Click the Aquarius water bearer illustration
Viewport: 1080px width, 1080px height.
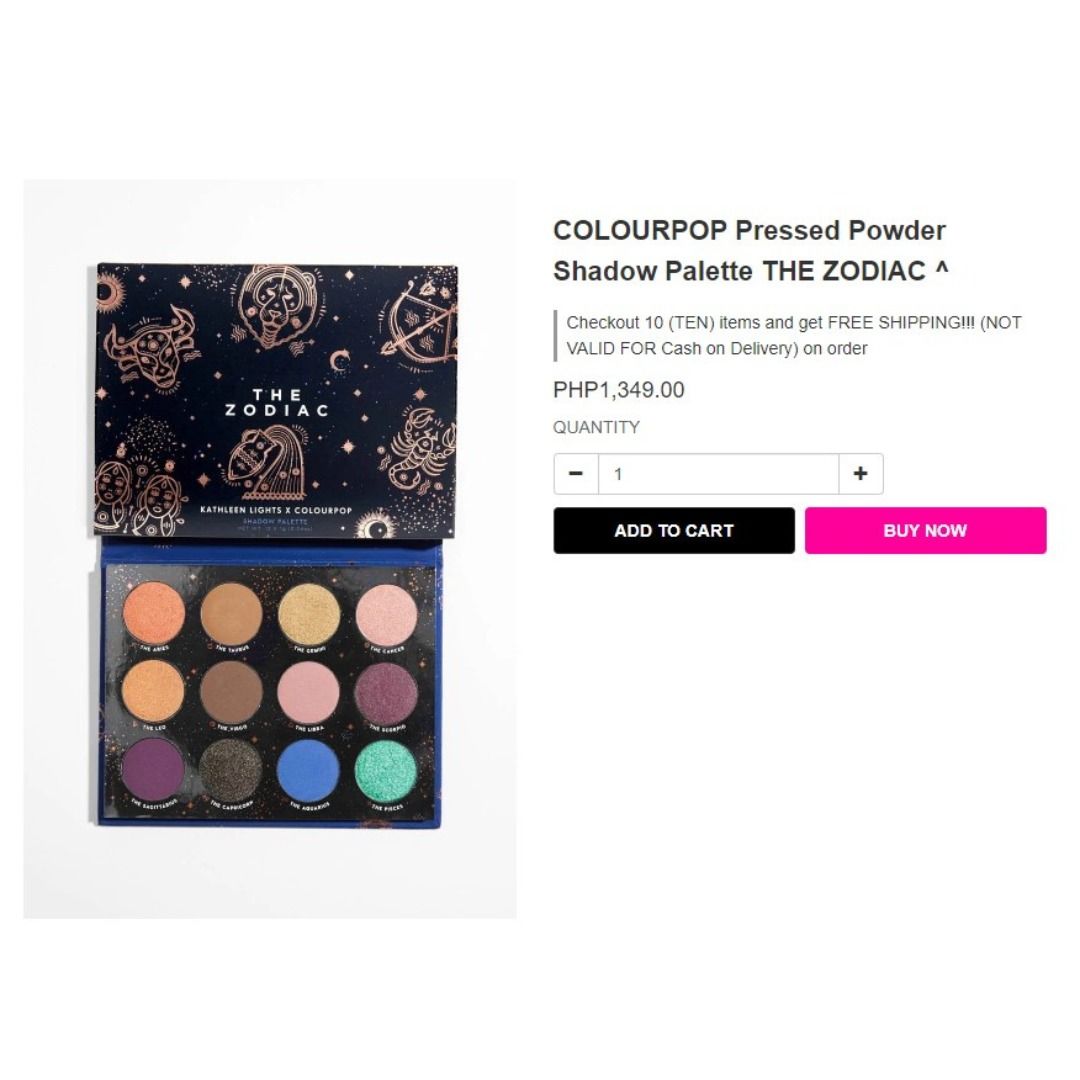pos(267,461)
